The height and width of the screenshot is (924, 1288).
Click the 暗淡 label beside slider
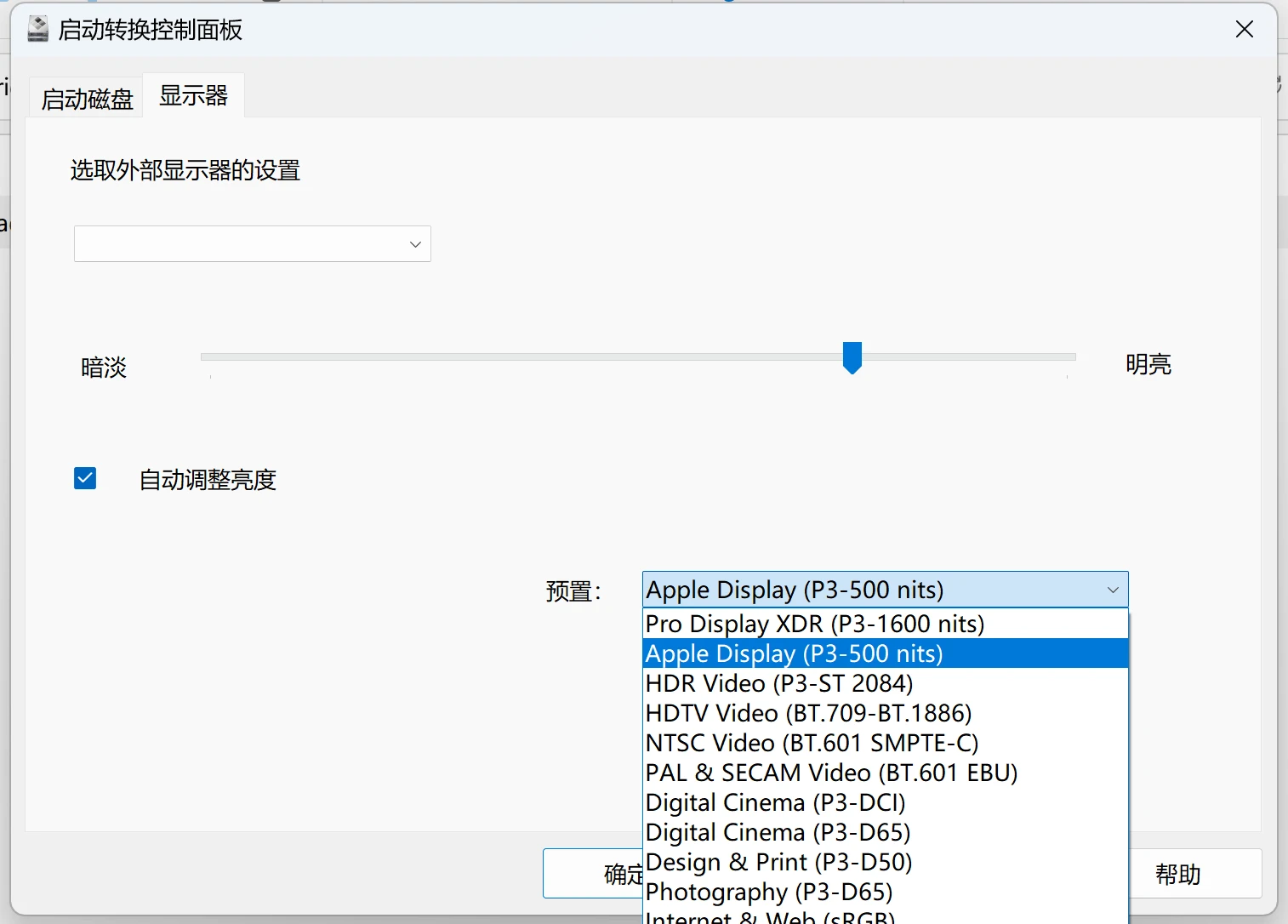pos(104,368)
